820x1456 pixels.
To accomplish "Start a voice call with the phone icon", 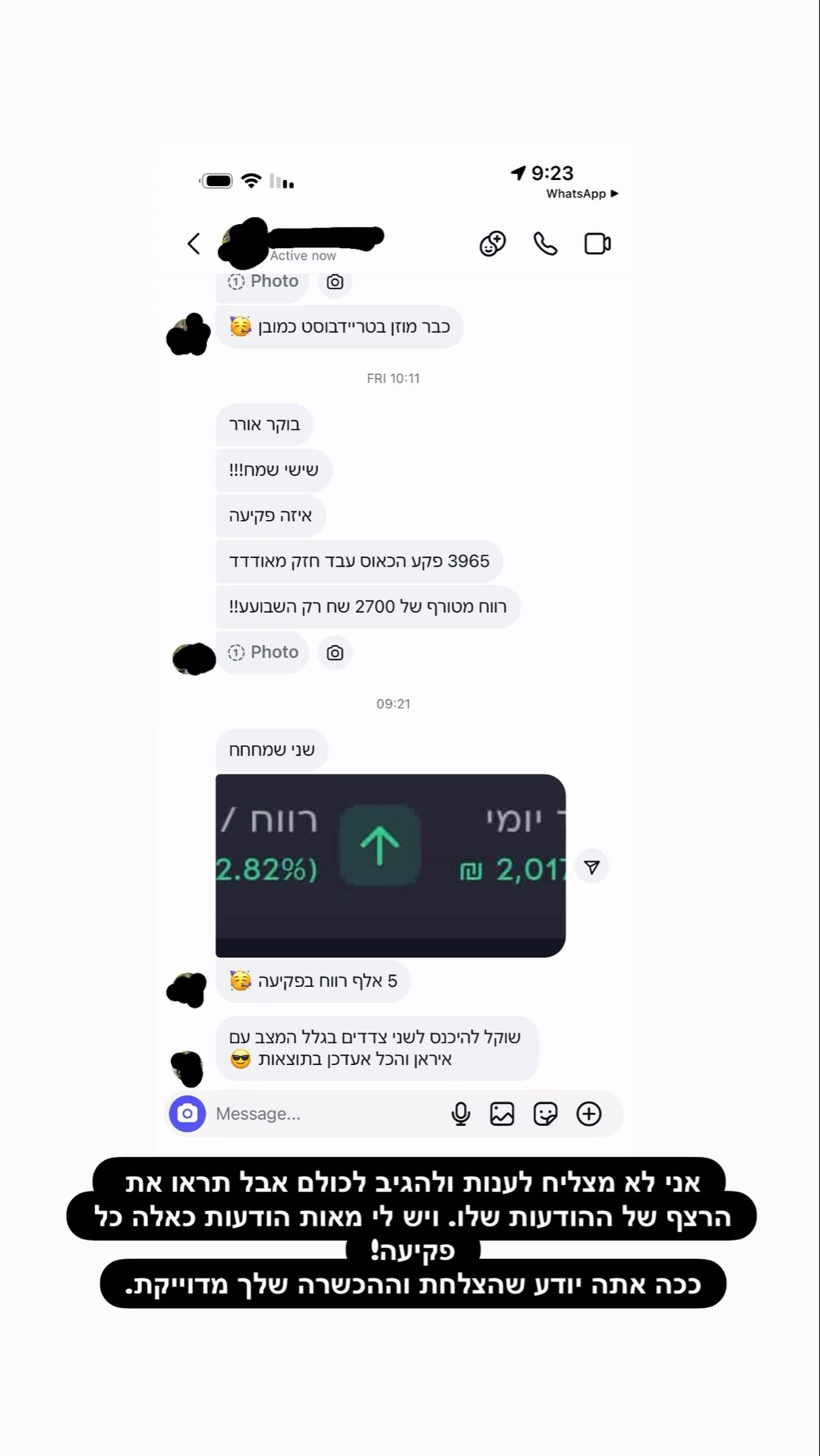I will 545,244.
